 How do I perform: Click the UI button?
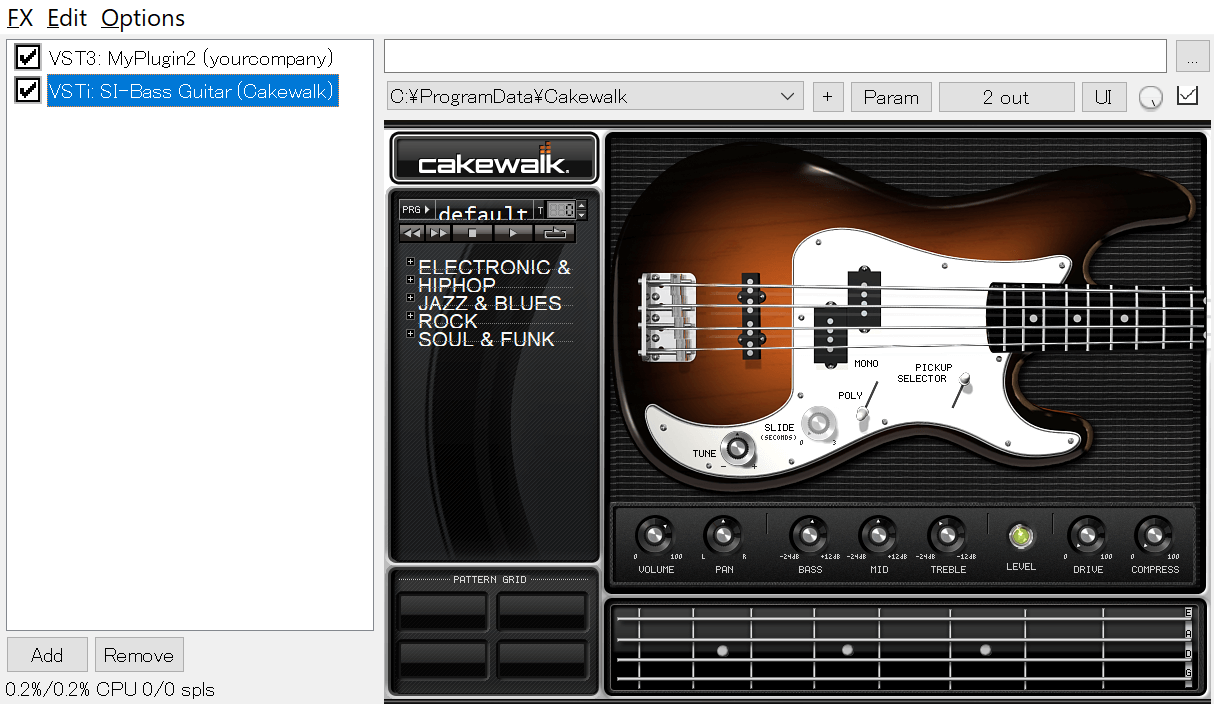[1104, 97]
